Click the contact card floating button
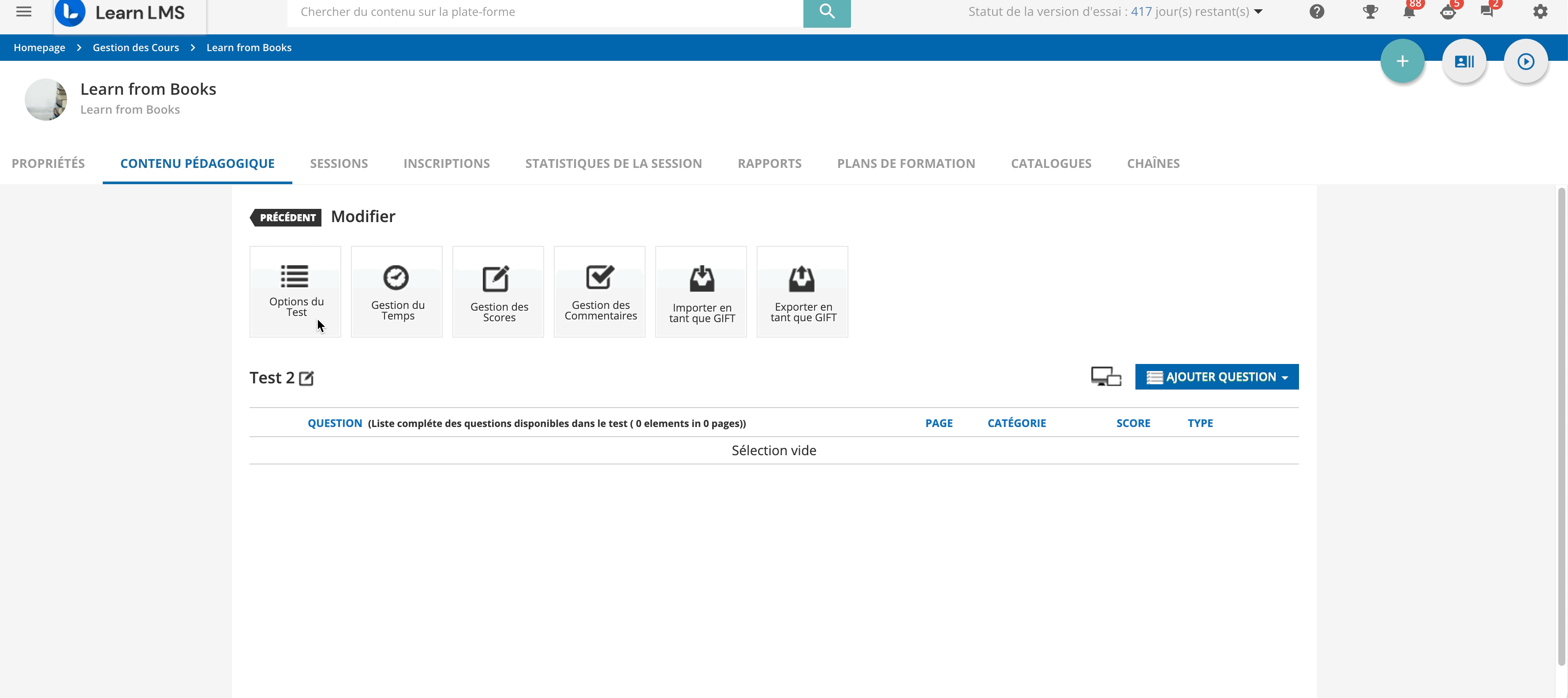This screenshot has width=1568, height=698. point(1464,61)
